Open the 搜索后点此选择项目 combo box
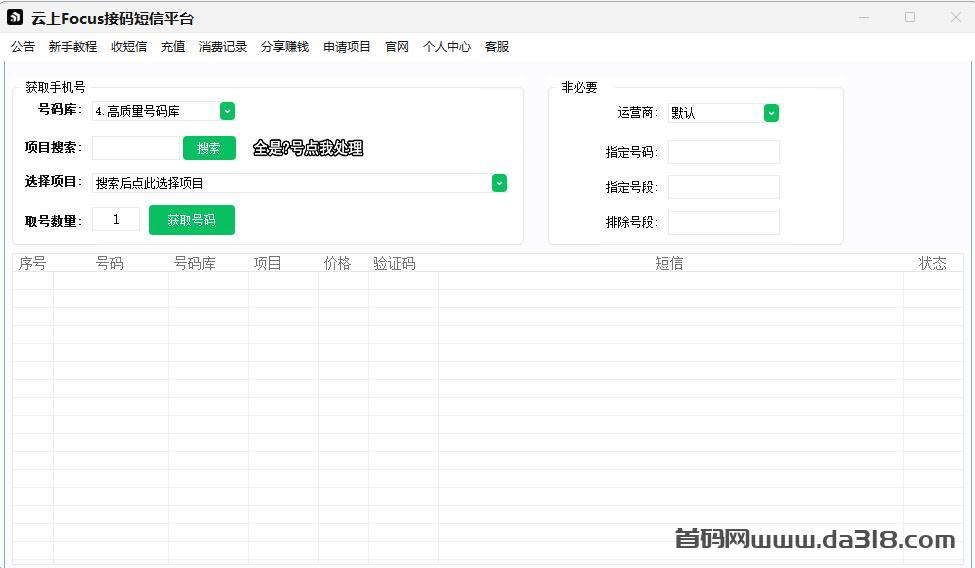Viewport: 975px width, 568px height. click(x=300, y=183)
